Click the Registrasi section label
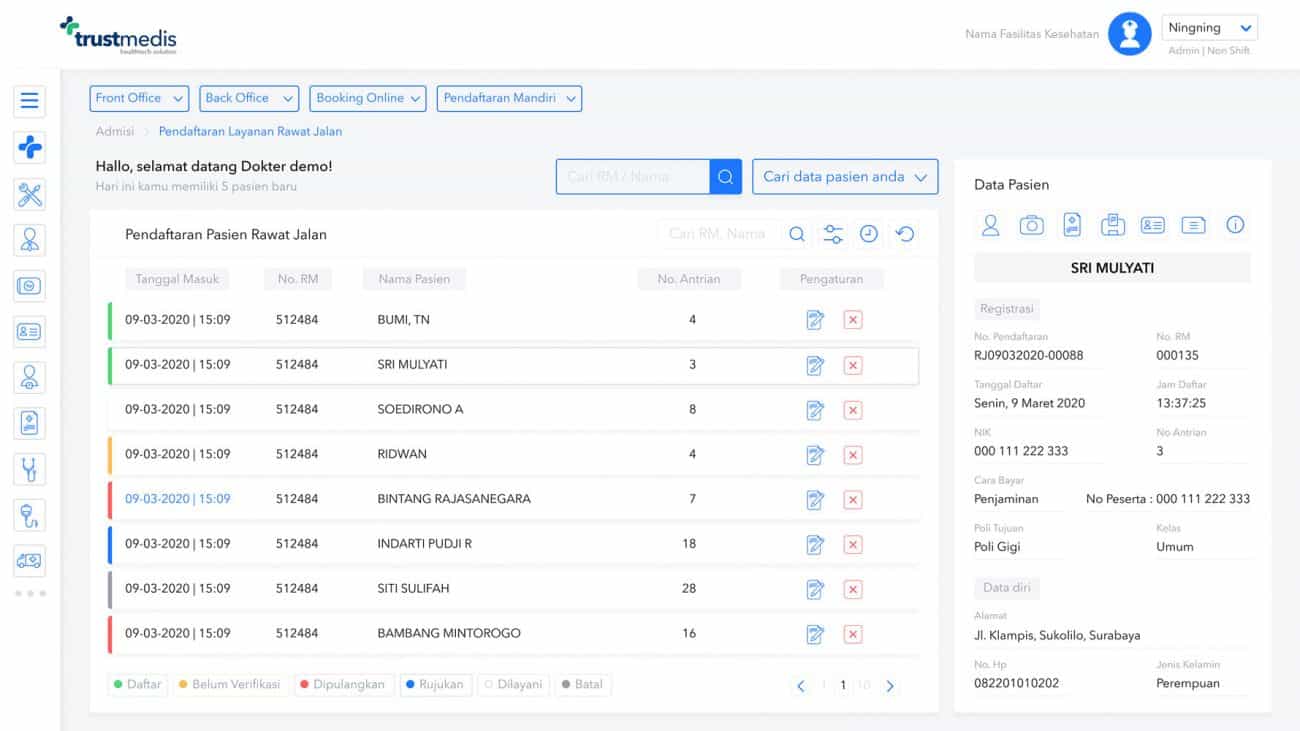This screenshot has height=731, width=1300. click(x=1007, y=309)
